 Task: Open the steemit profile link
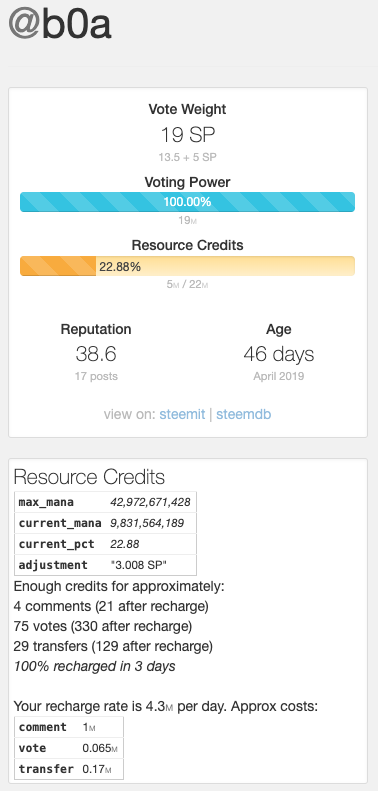pyautogui.click(x=182, y=415)
